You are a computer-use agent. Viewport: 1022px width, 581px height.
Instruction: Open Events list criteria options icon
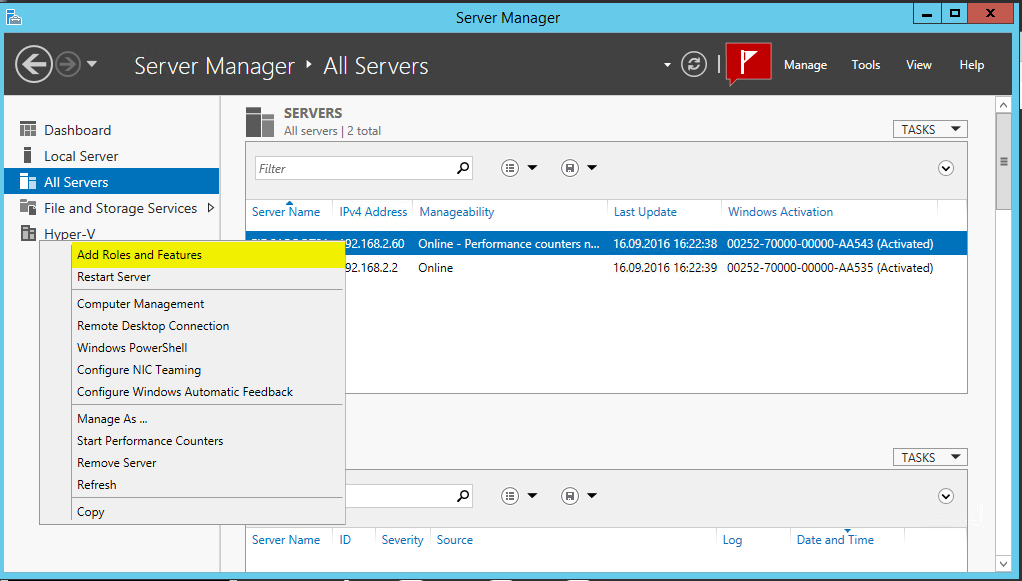[x=510, y=496]
